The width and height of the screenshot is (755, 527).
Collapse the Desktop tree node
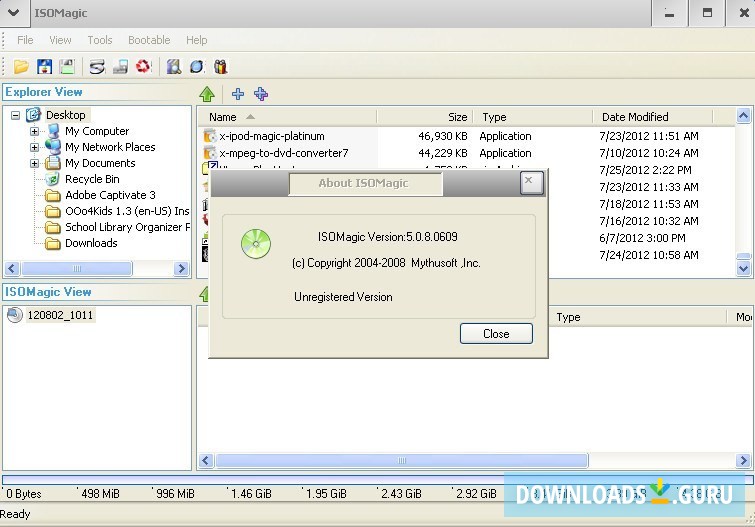(x=15, y=115)
